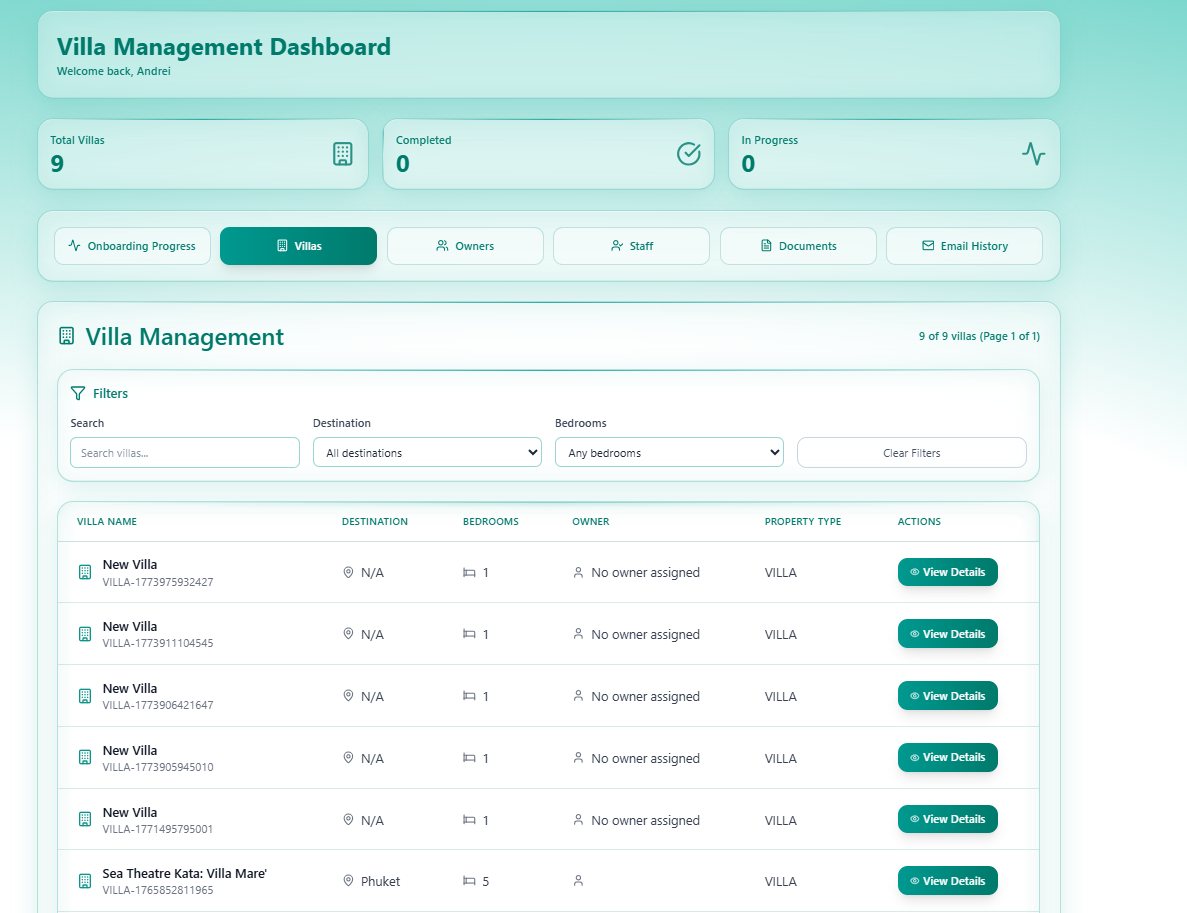The width and height of the screenshot is (1187, 913).
Task: Click the 'VILLA-1765852811965' ID text
Action: (157, 890)
